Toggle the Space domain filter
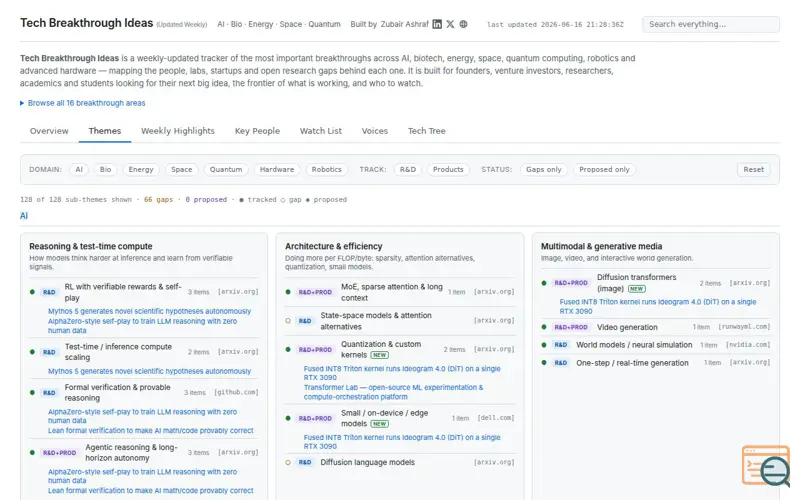 pyautogui.click(x=182, y=169)
